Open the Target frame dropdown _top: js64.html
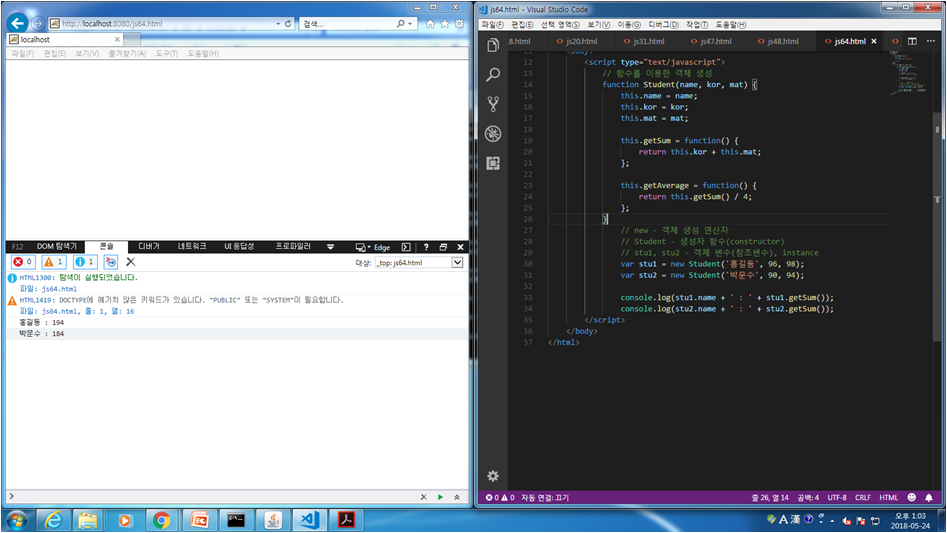Screen dimensions: 947x533 (419, 263)
